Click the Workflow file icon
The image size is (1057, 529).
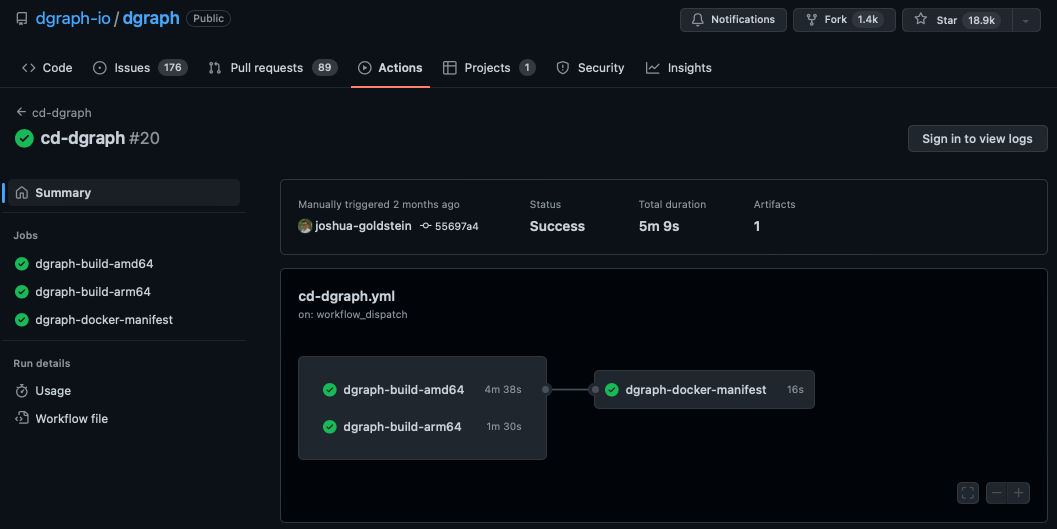coord(22,418)
